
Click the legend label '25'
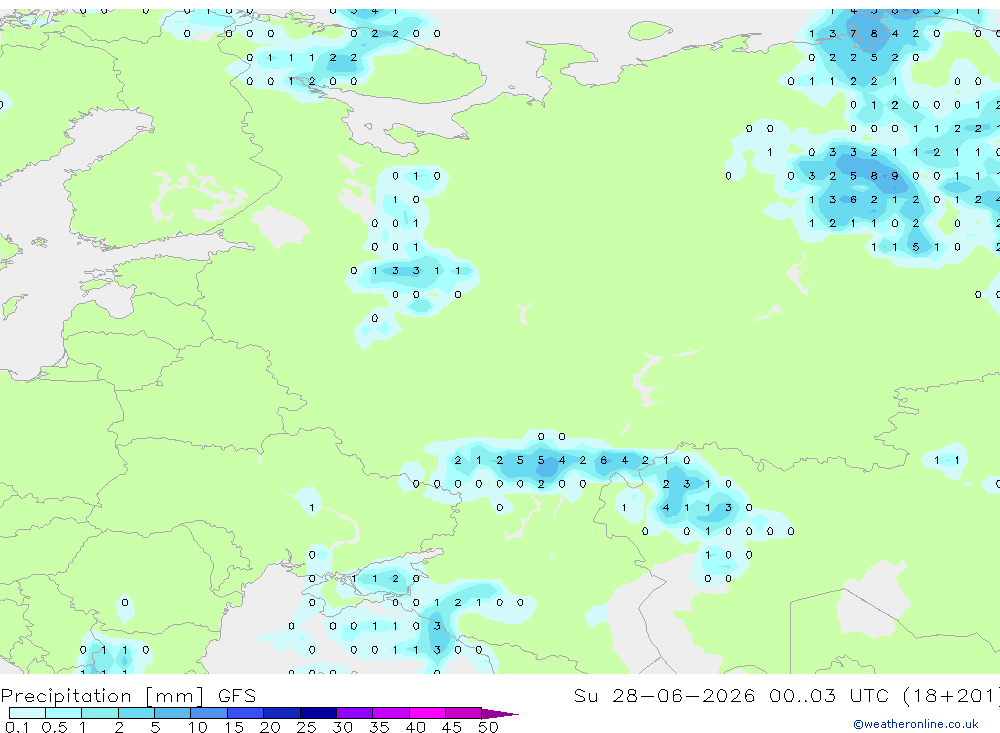pos(306,727)
